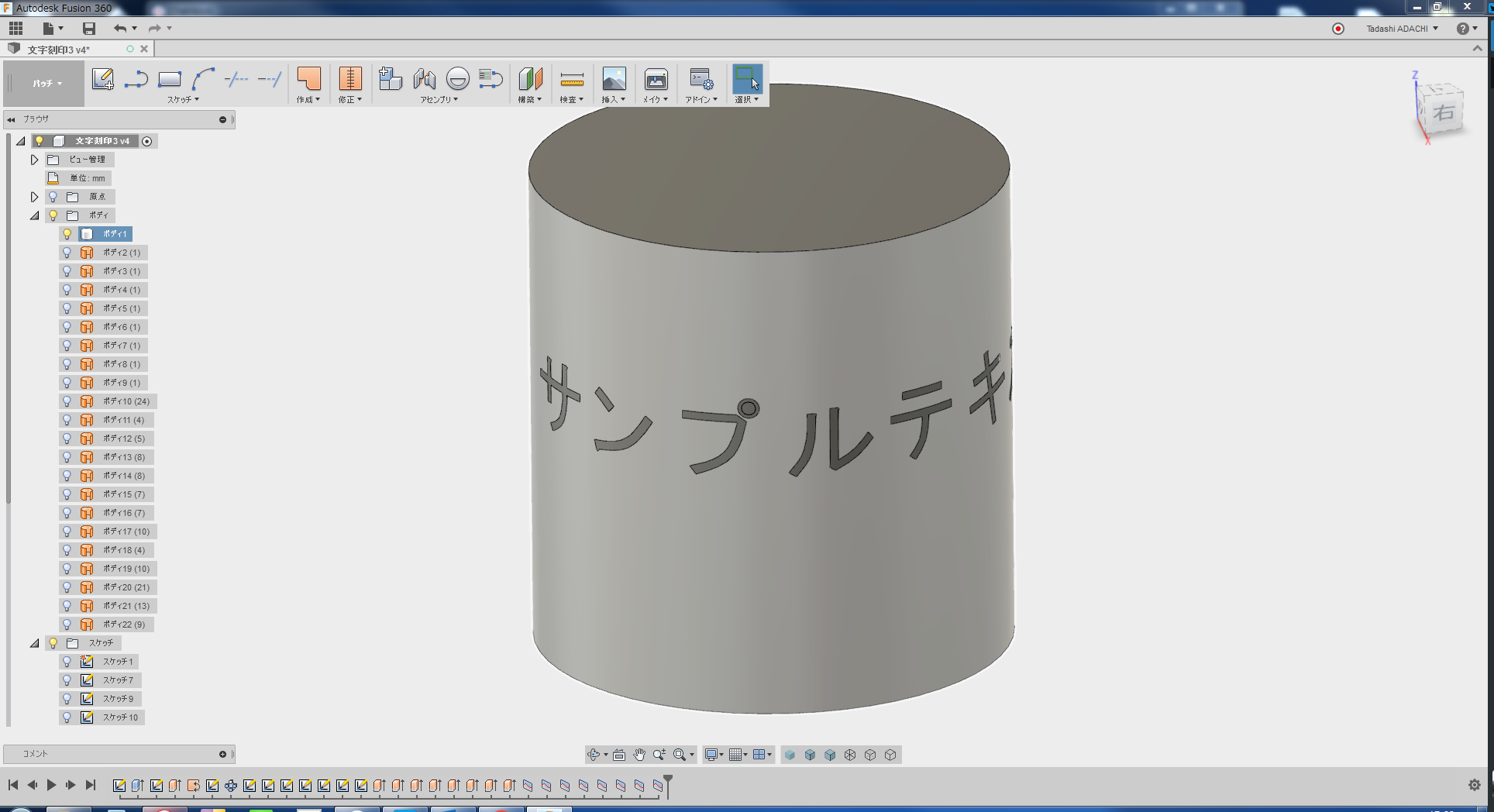Click the timeline play button
This screenshot has width=1494, height=812.
coord(51,785)
